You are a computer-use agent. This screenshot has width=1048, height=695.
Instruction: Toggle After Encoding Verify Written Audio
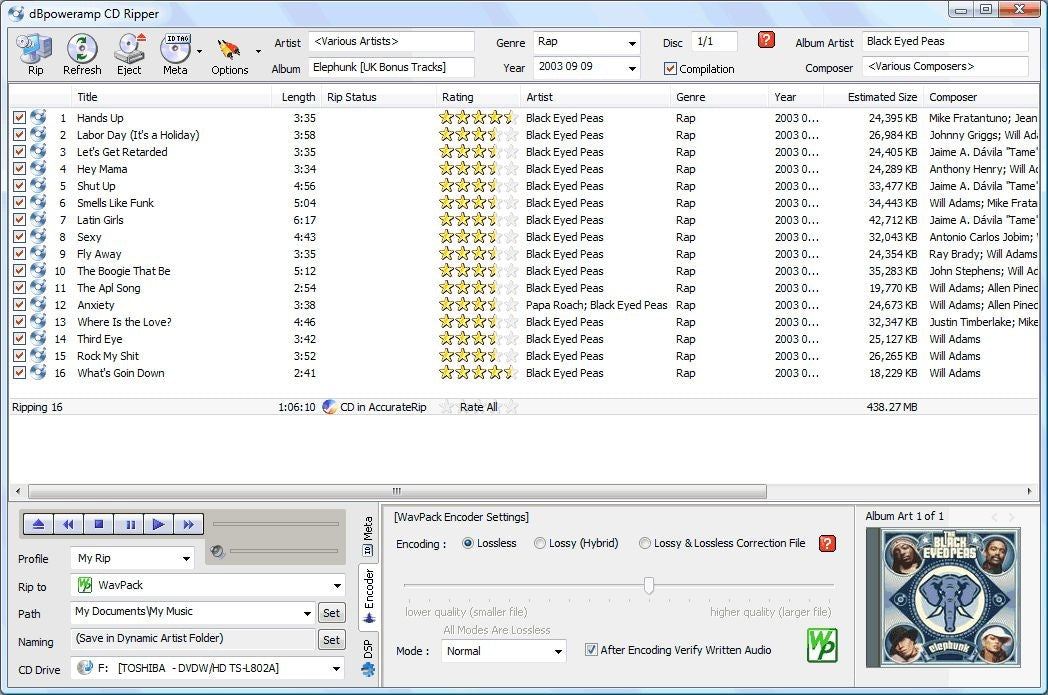(x=591, y=650)
